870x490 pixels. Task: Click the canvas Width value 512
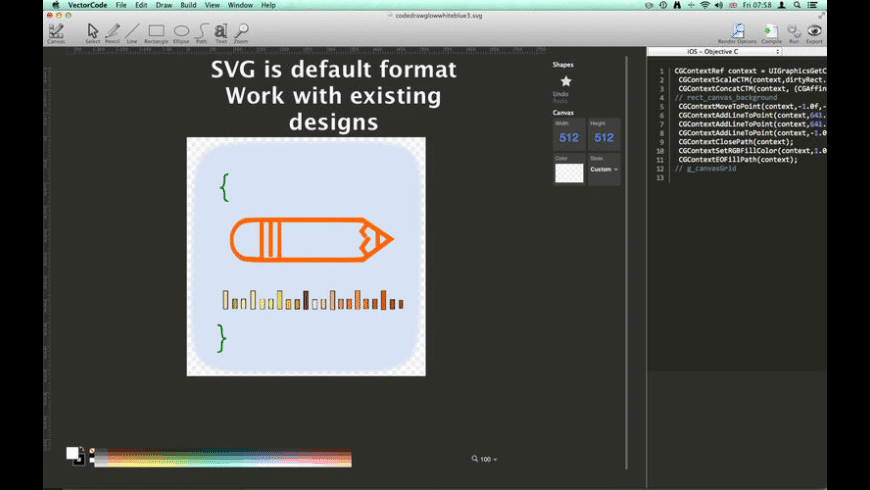click(x=569, y=138)
